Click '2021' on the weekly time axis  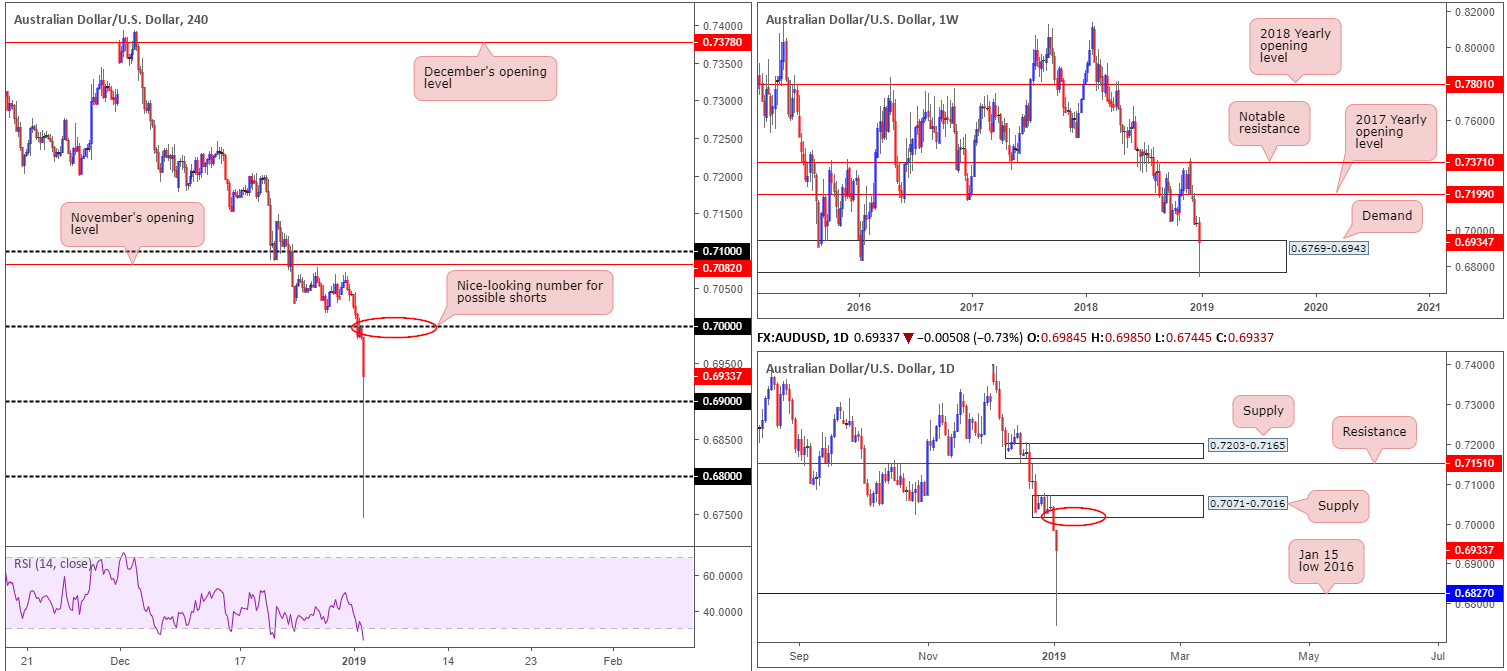click(1430, 305)
